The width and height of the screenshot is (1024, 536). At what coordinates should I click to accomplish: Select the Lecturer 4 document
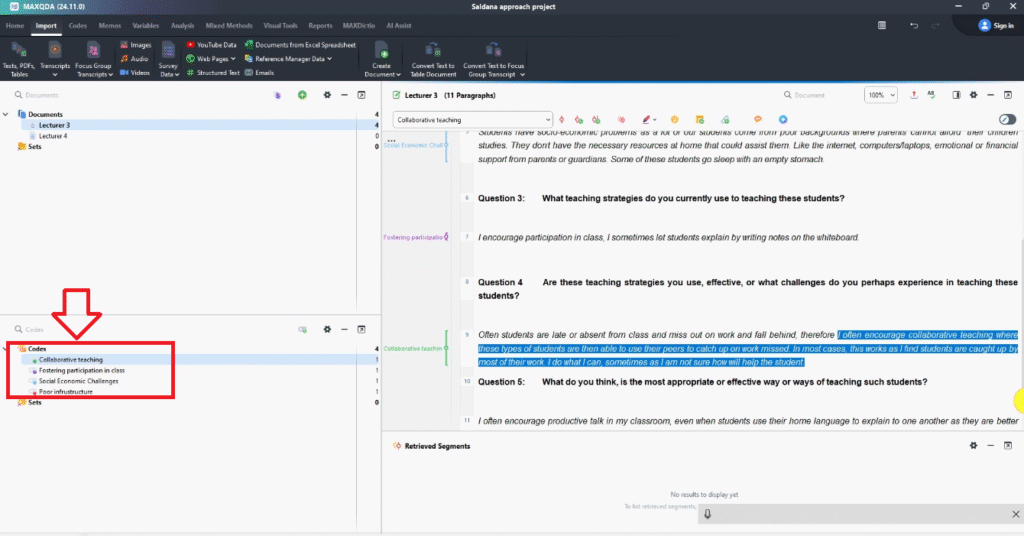(54, 136)
